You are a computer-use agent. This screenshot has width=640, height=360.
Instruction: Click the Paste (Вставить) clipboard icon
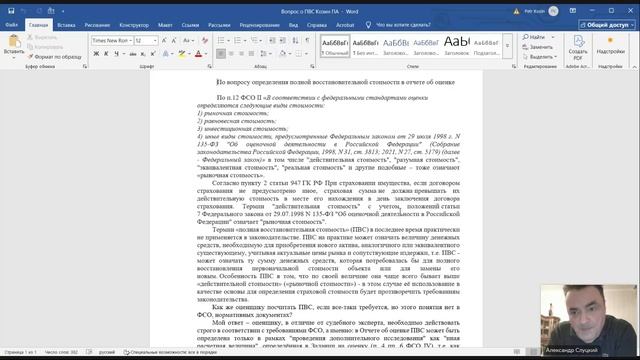[14, 42]
